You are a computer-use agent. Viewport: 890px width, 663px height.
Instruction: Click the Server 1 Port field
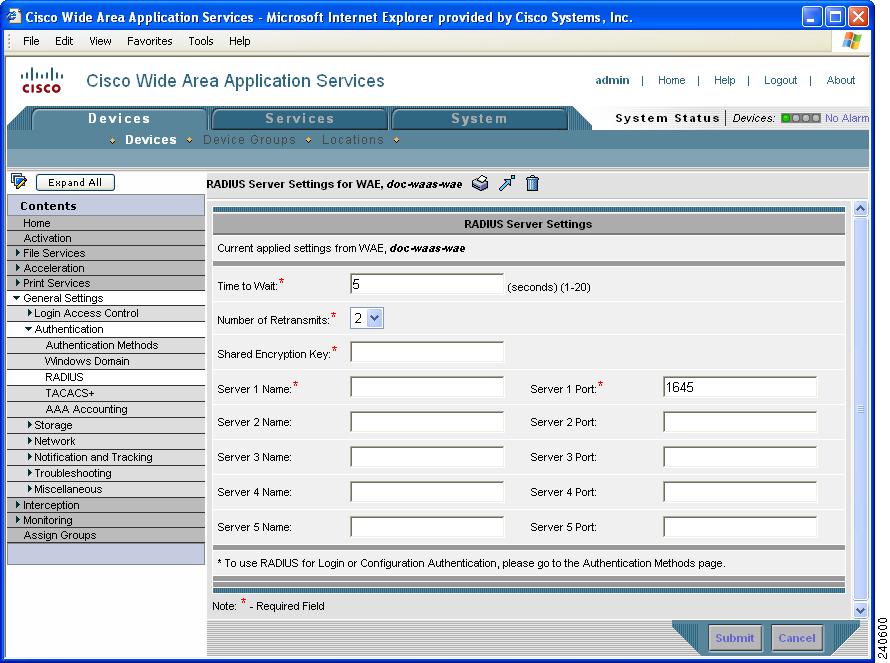tap(740, 387)
